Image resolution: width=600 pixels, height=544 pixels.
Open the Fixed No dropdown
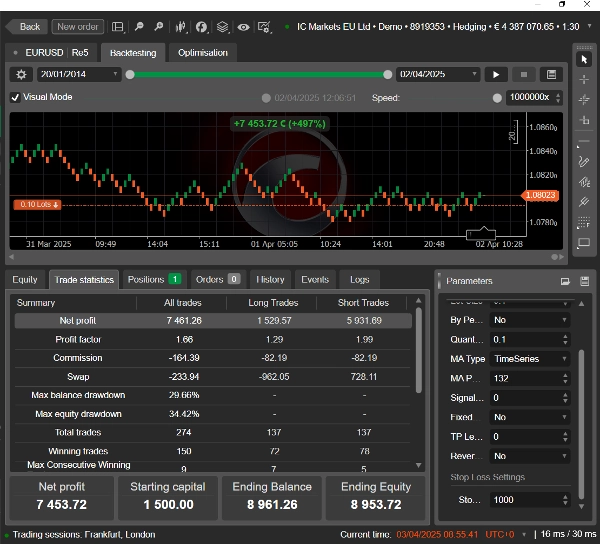530,417
